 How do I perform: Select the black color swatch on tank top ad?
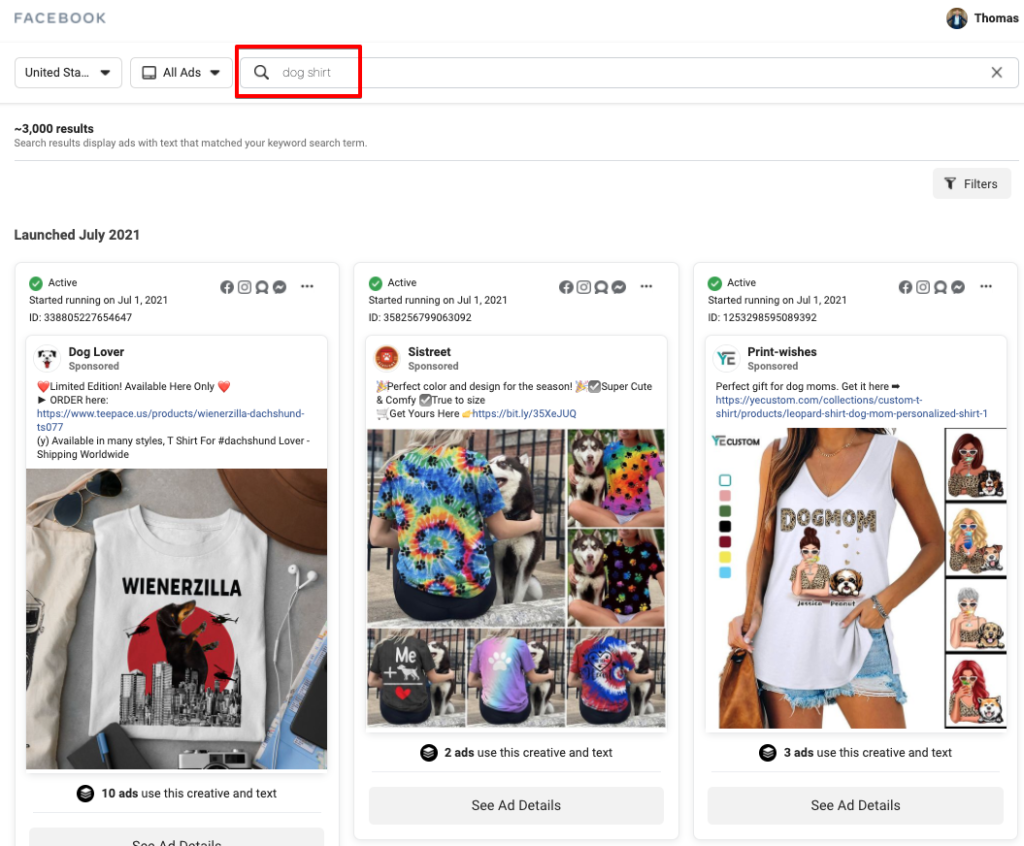pos(725,527)
